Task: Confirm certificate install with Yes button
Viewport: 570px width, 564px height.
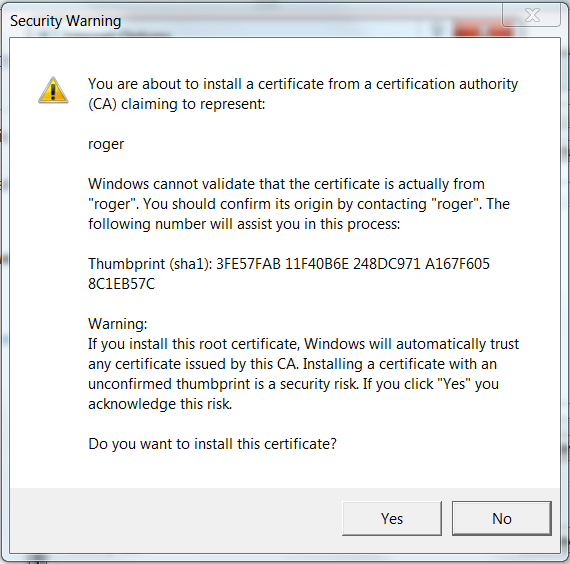Action: (x=392, y=519)
